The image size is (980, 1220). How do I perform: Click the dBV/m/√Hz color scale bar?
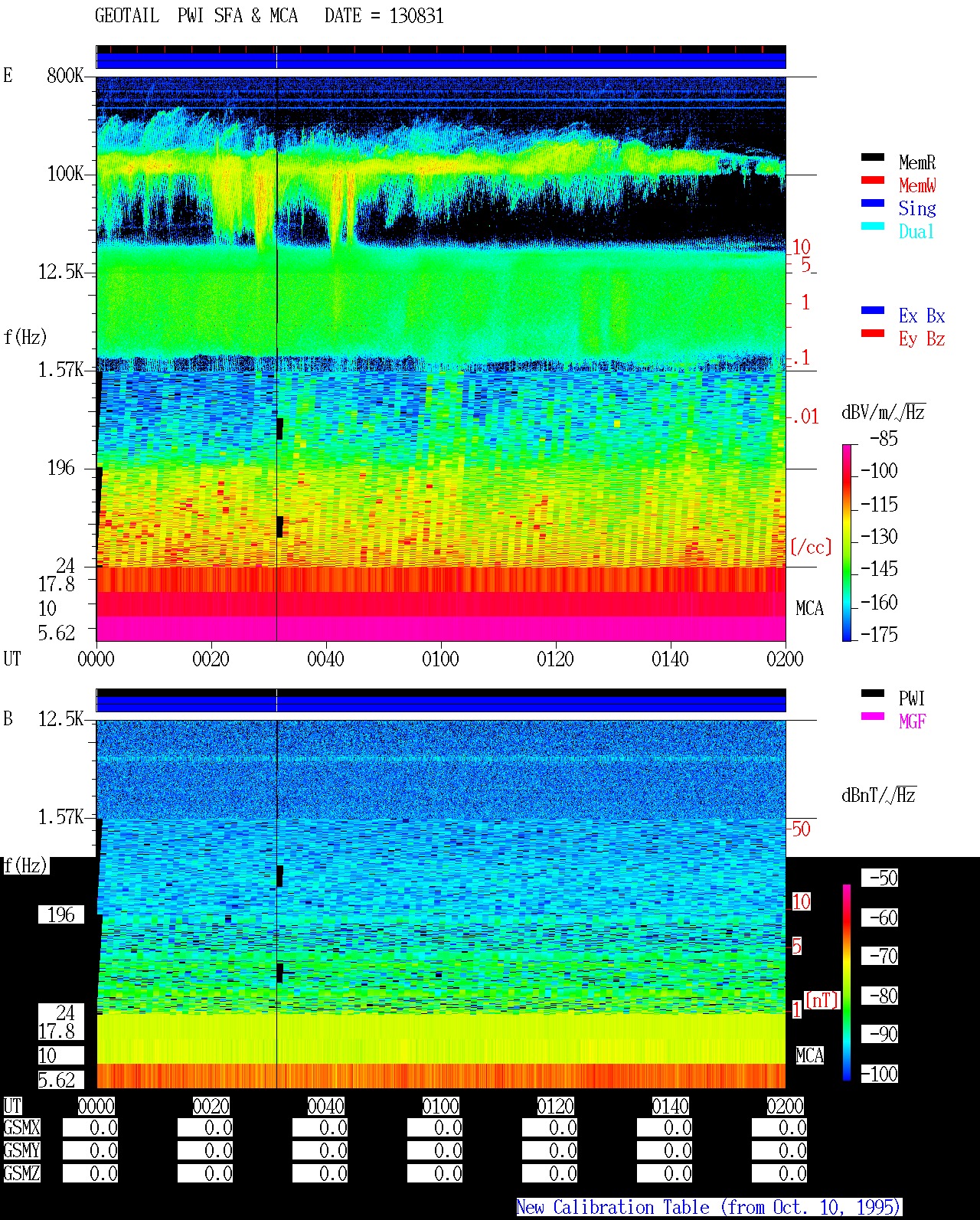point(847,542)
